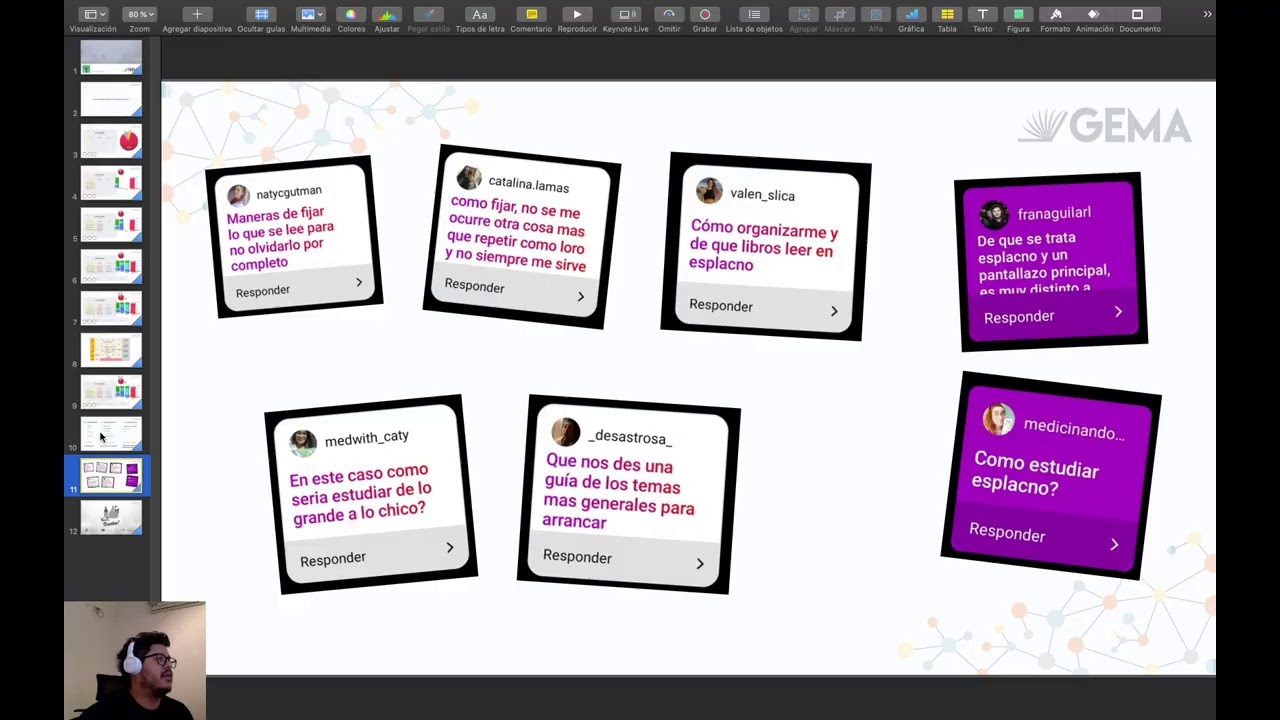Viewport: 1280px width, 720px height.
Task: Click Responder on medwith_caty card
Action: tap(333, 559)
